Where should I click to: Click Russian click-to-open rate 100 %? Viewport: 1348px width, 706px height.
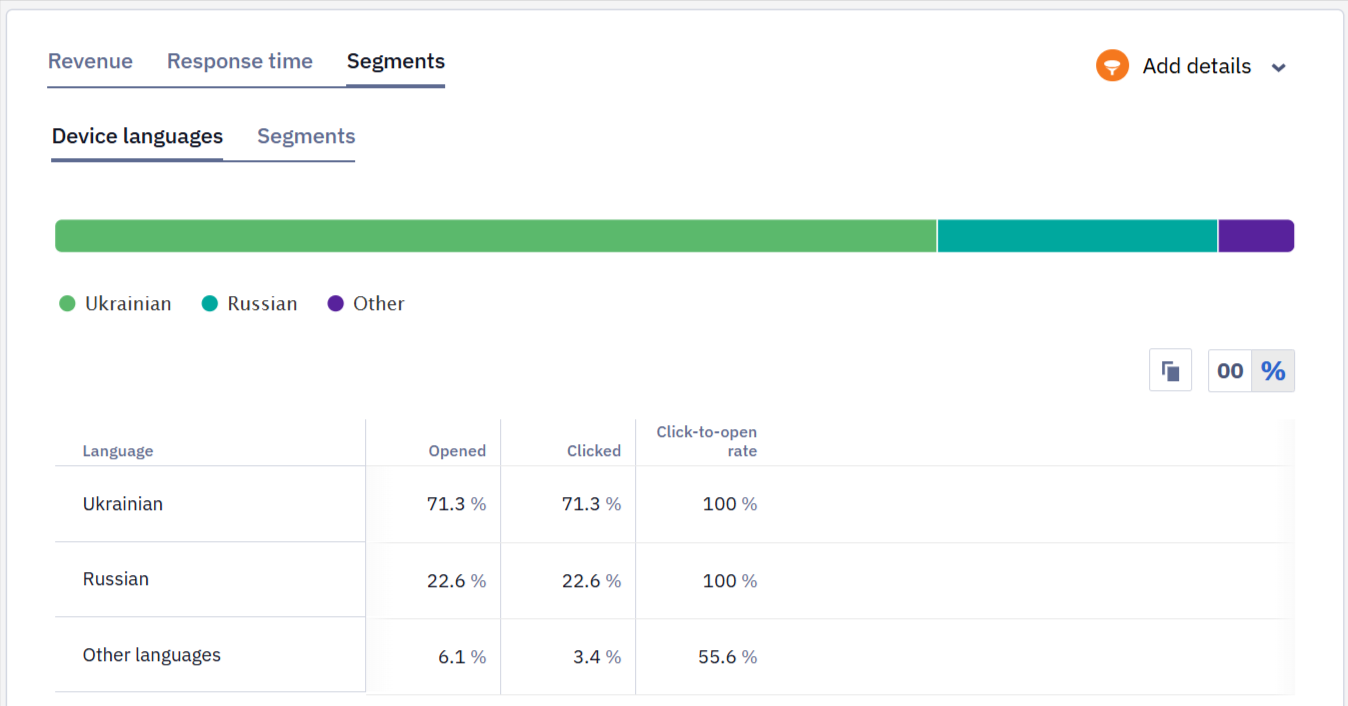(730, 581)
